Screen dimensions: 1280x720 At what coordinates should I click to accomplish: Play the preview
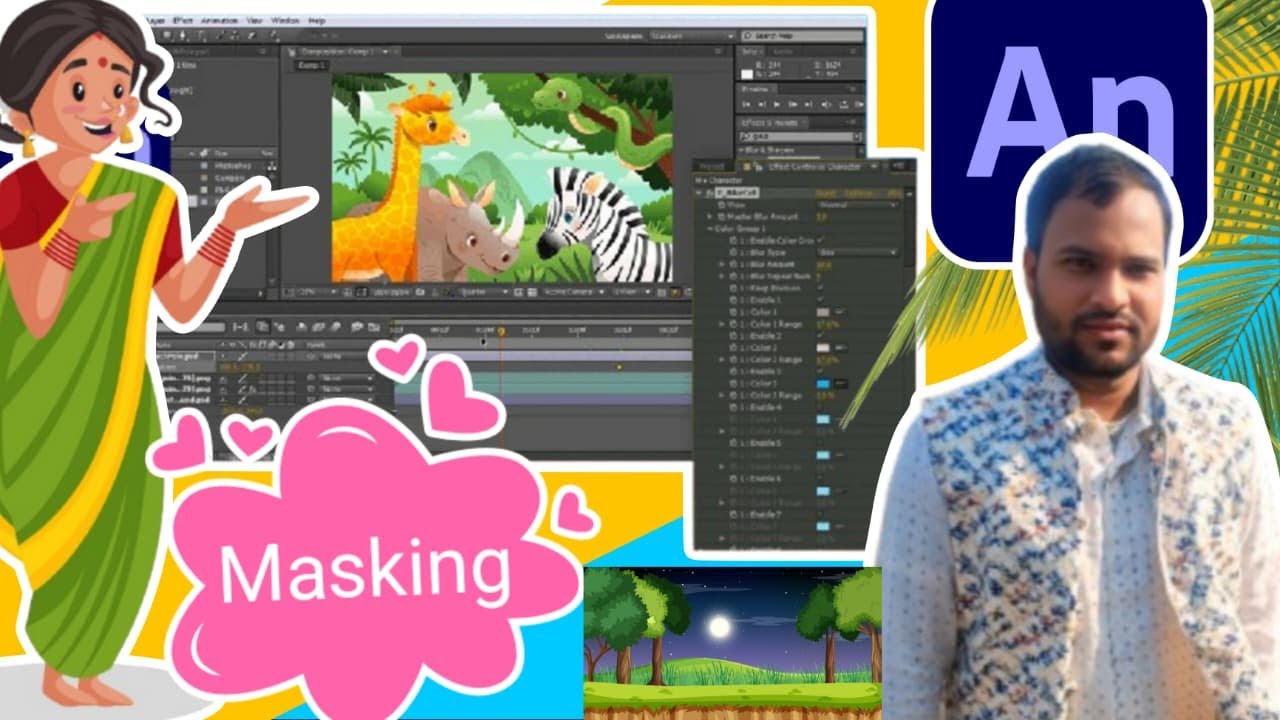point(777,103)
